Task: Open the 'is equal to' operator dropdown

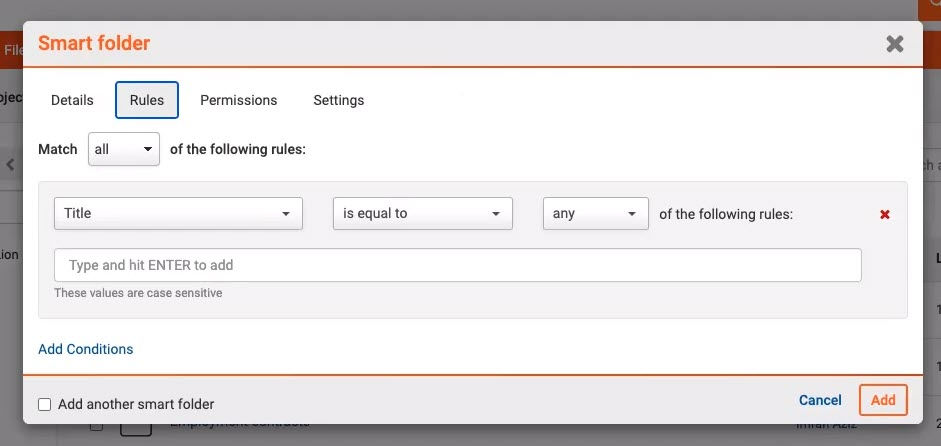Action: [422, 213]
